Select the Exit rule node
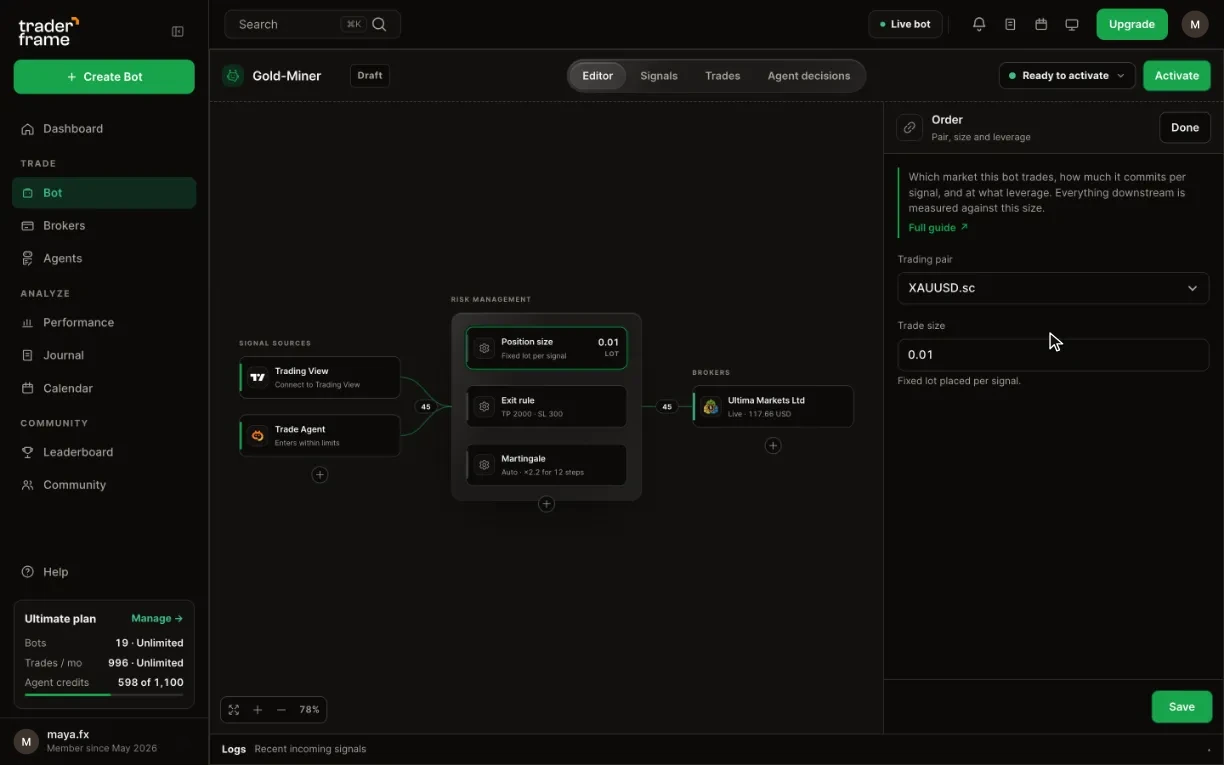Screen dimensions: 1224x765 pyautogui.click(x=547, y=407)
